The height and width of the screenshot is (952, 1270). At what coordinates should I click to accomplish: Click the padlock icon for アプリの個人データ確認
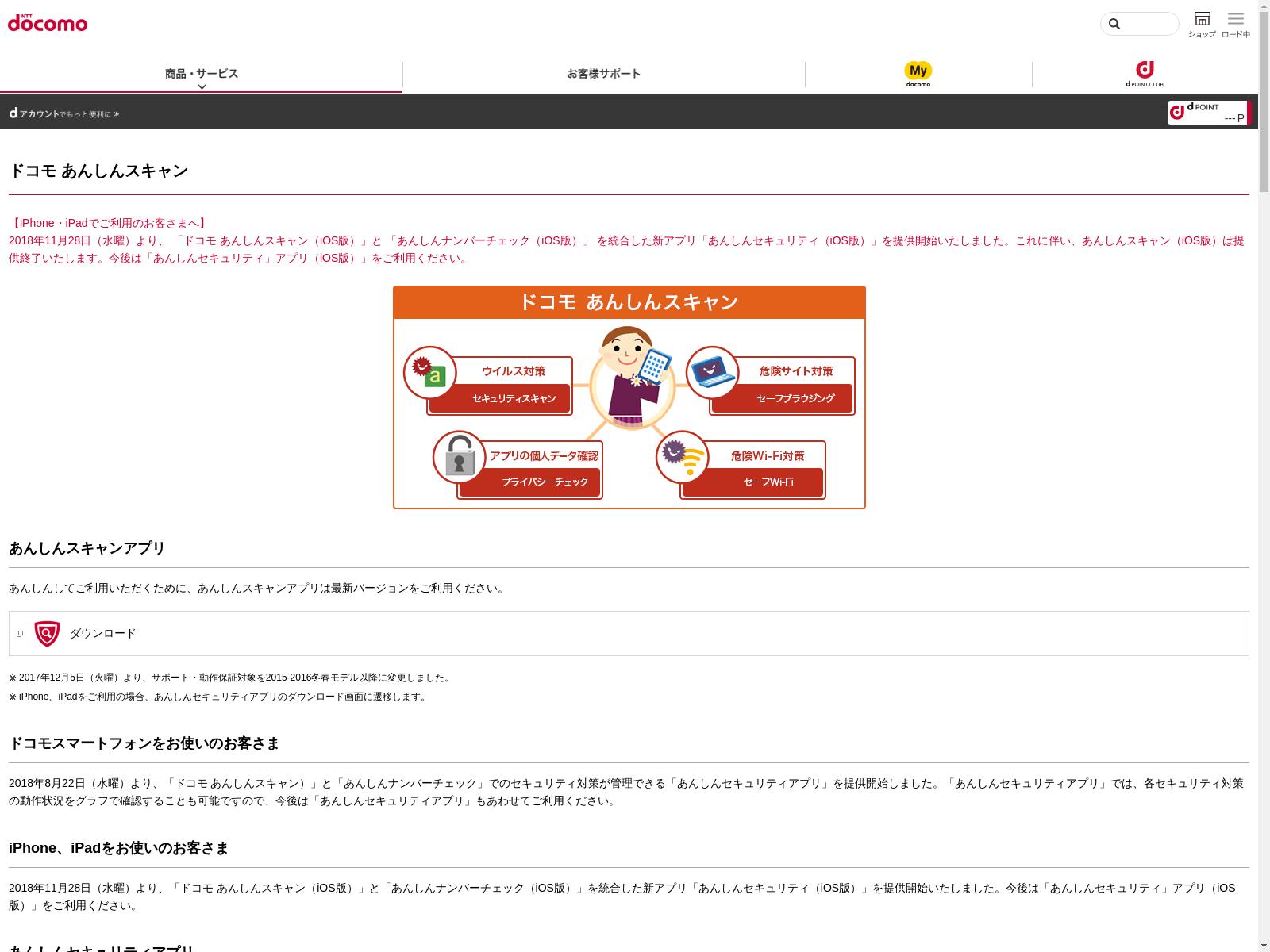click(x=459, y=457)
